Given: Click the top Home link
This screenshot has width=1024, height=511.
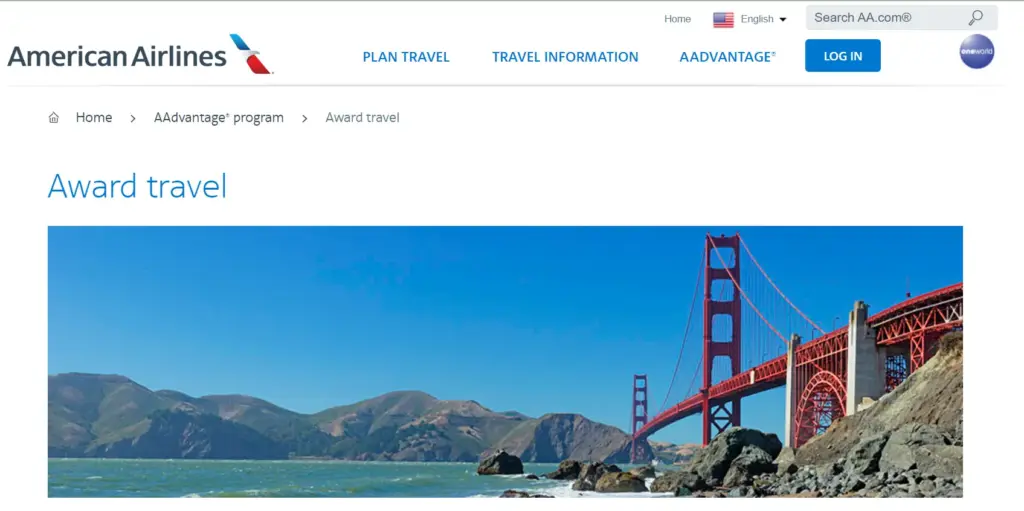Looking at the screenshot, I should pos(677,19).
